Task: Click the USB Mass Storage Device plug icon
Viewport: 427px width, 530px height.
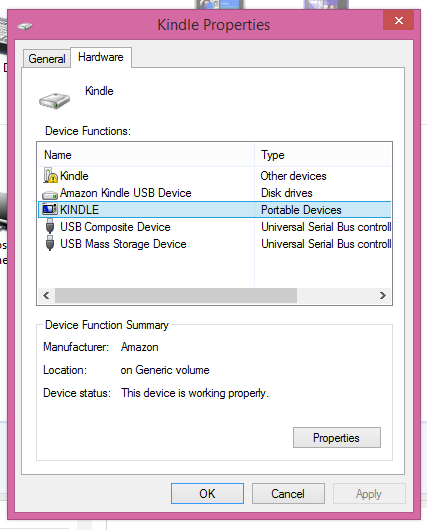Action: point(50,243)
